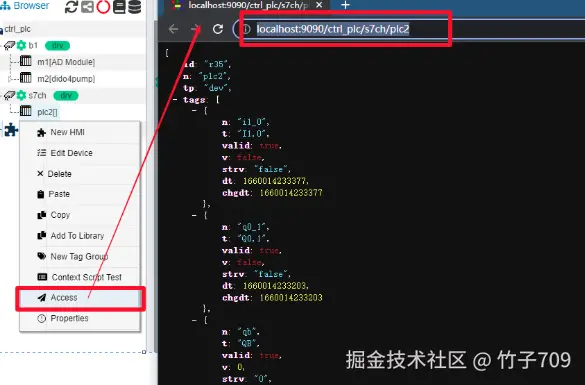Click the black server-stack icon beside the red circle
585x385 pixels.
pos(119,6)
